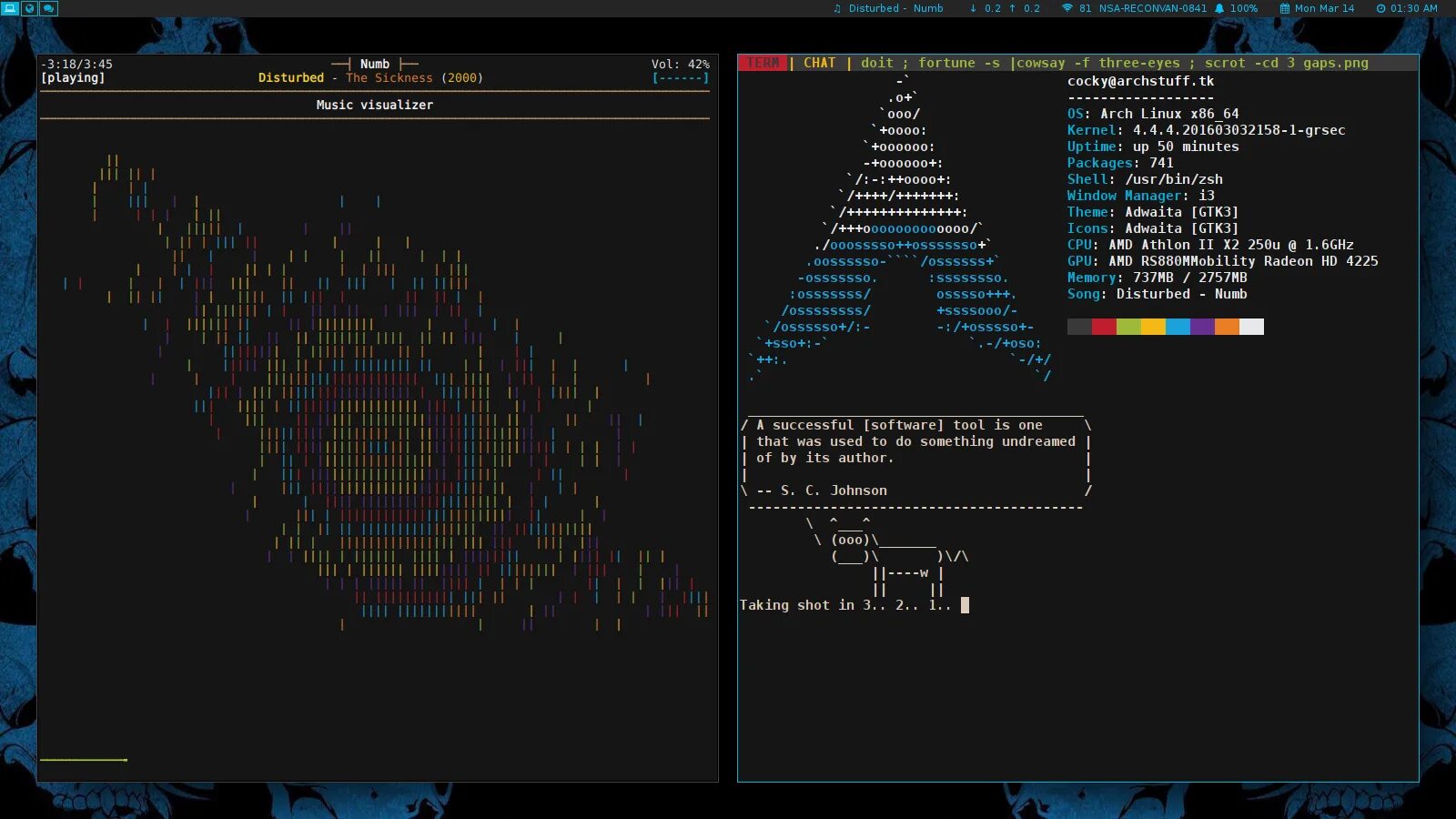Click the terminal cursor block
The image size is (1456, 819).
(x=965, y=605)
